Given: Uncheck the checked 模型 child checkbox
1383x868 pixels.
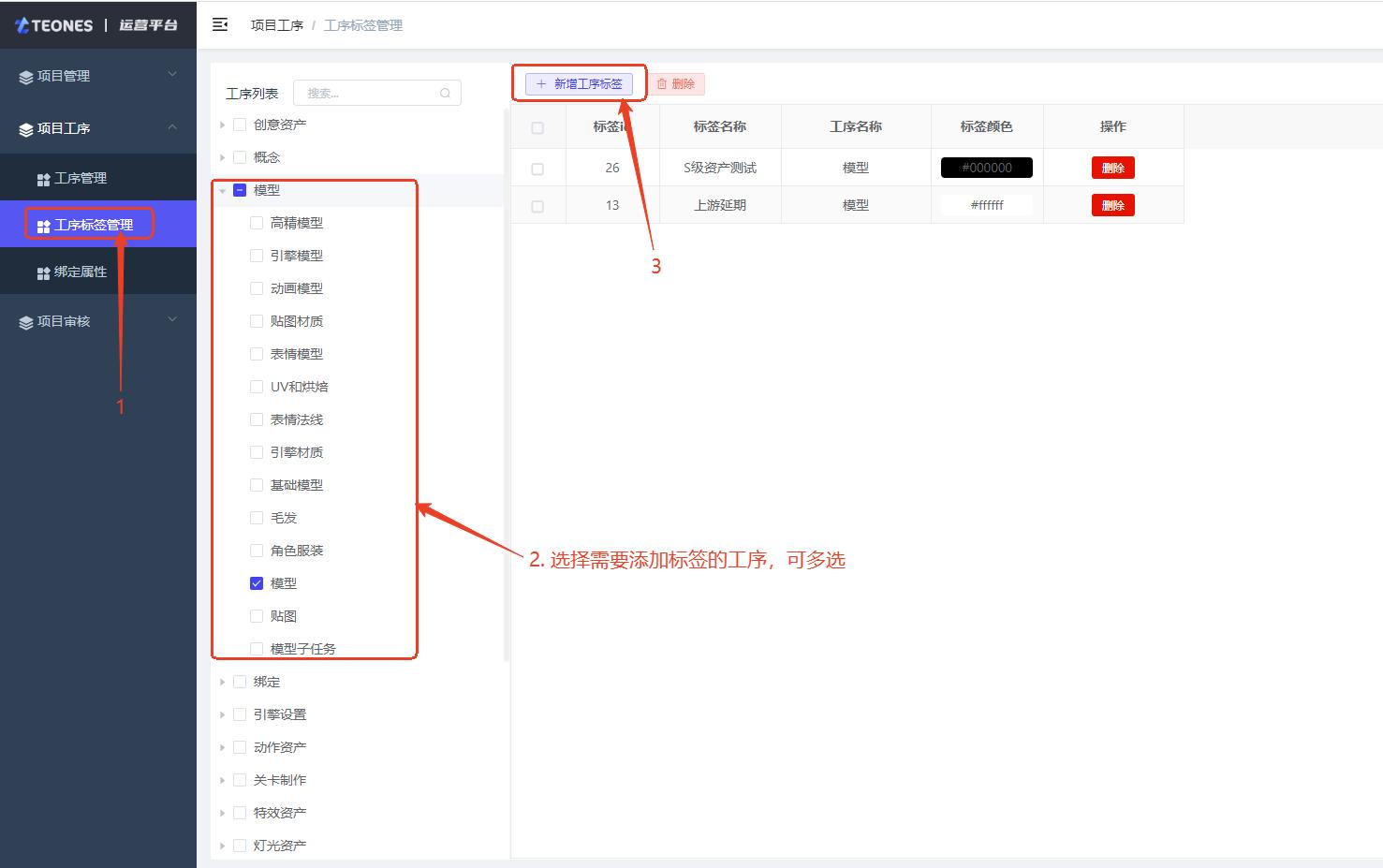Looking at the screenshot, I should (257, 583).
